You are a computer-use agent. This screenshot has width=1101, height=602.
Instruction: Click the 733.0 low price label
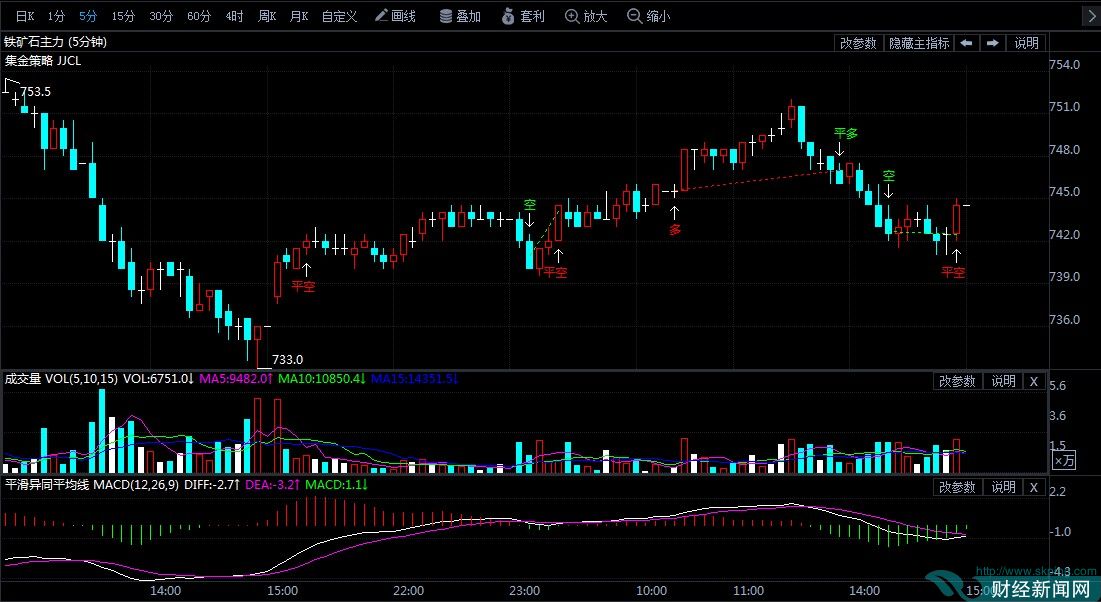[287, 359]
